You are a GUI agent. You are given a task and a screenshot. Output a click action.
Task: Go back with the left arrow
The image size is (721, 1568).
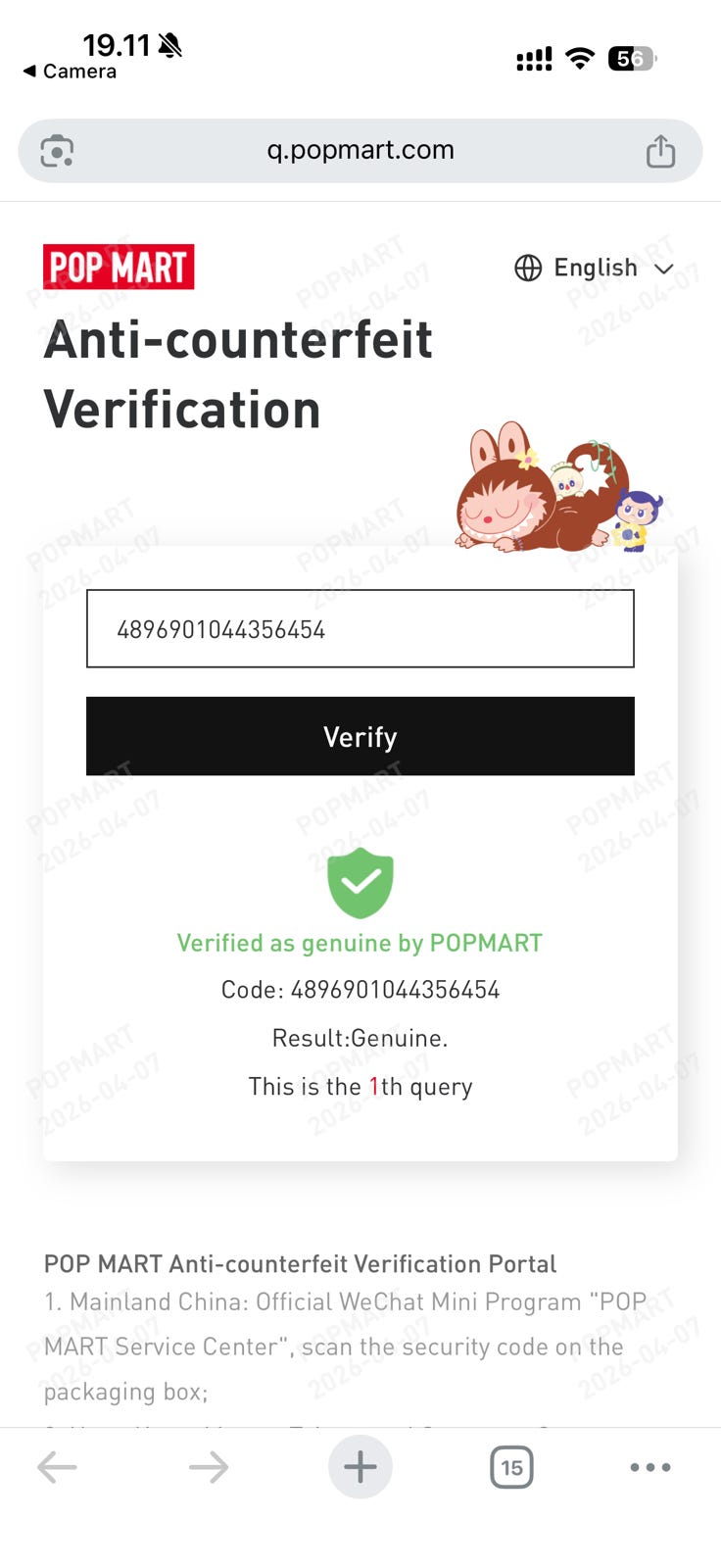coord(57,1467)
